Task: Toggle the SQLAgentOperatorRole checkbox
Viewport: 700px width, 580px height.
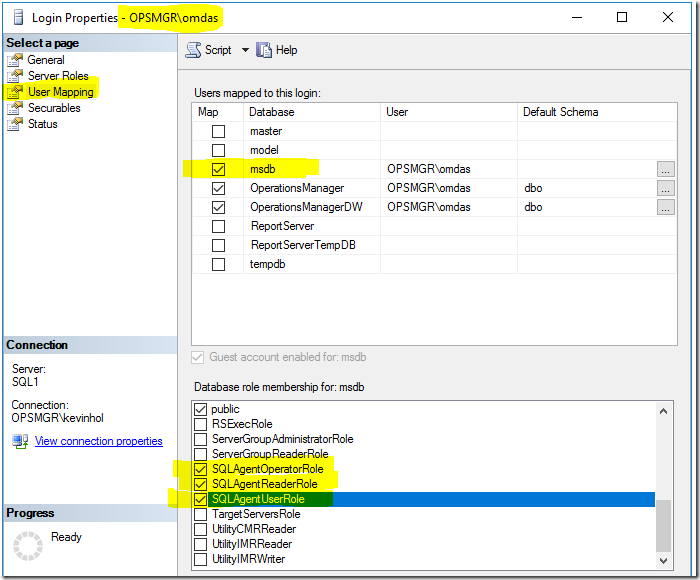Action: [200, 469]
